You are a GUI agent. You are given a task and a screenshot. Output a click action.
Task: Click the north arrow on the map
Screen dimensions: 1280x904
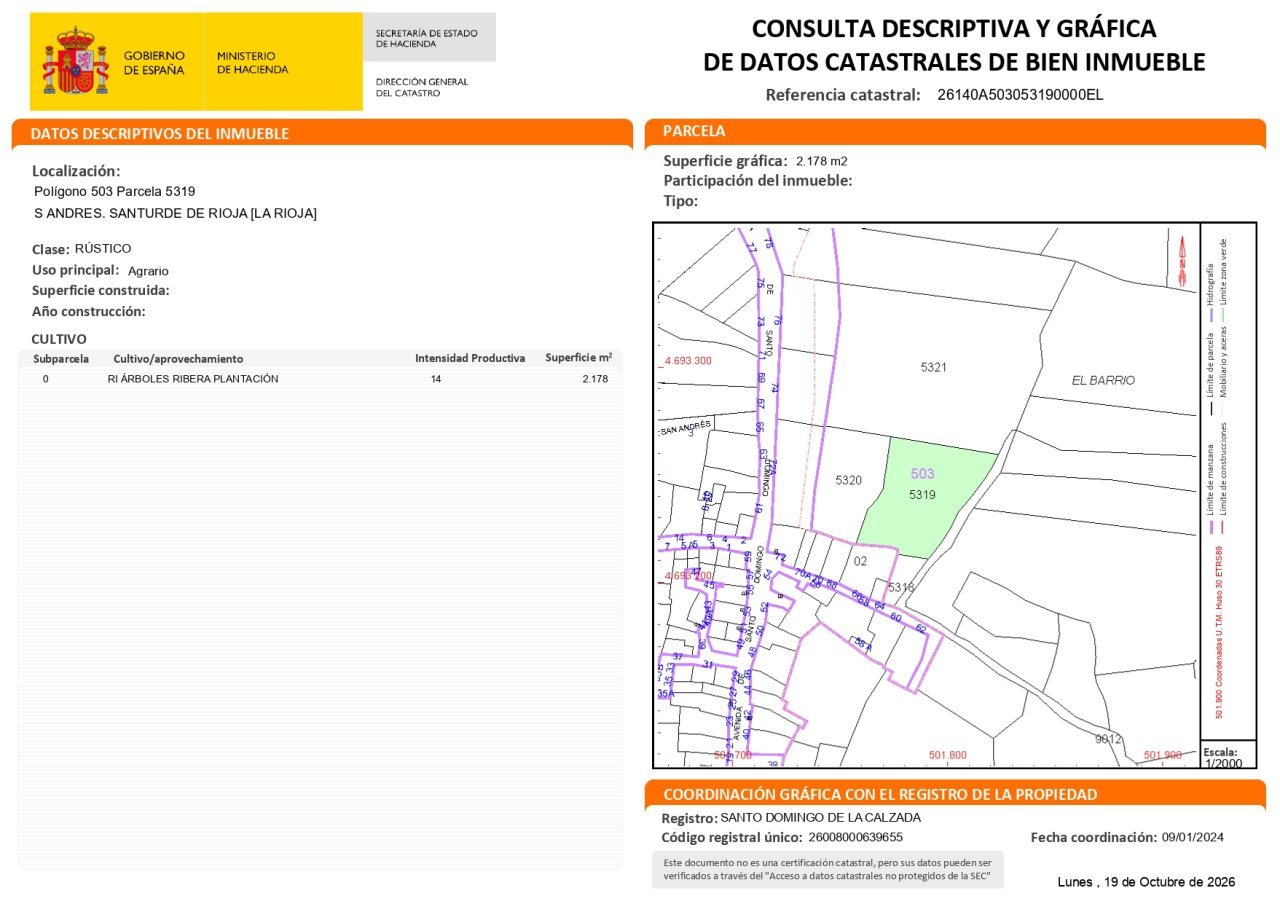click(x=1181, y=260)
